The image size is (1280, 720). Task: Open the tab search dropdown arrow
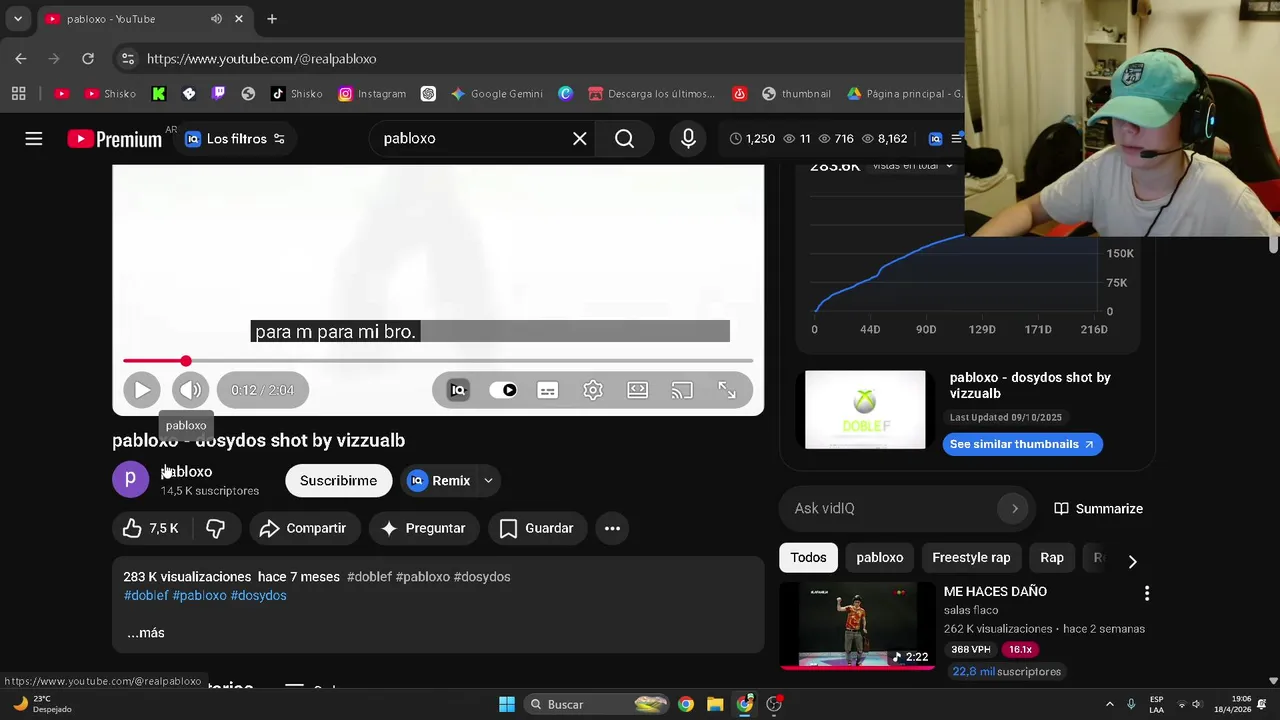point(17,19)
